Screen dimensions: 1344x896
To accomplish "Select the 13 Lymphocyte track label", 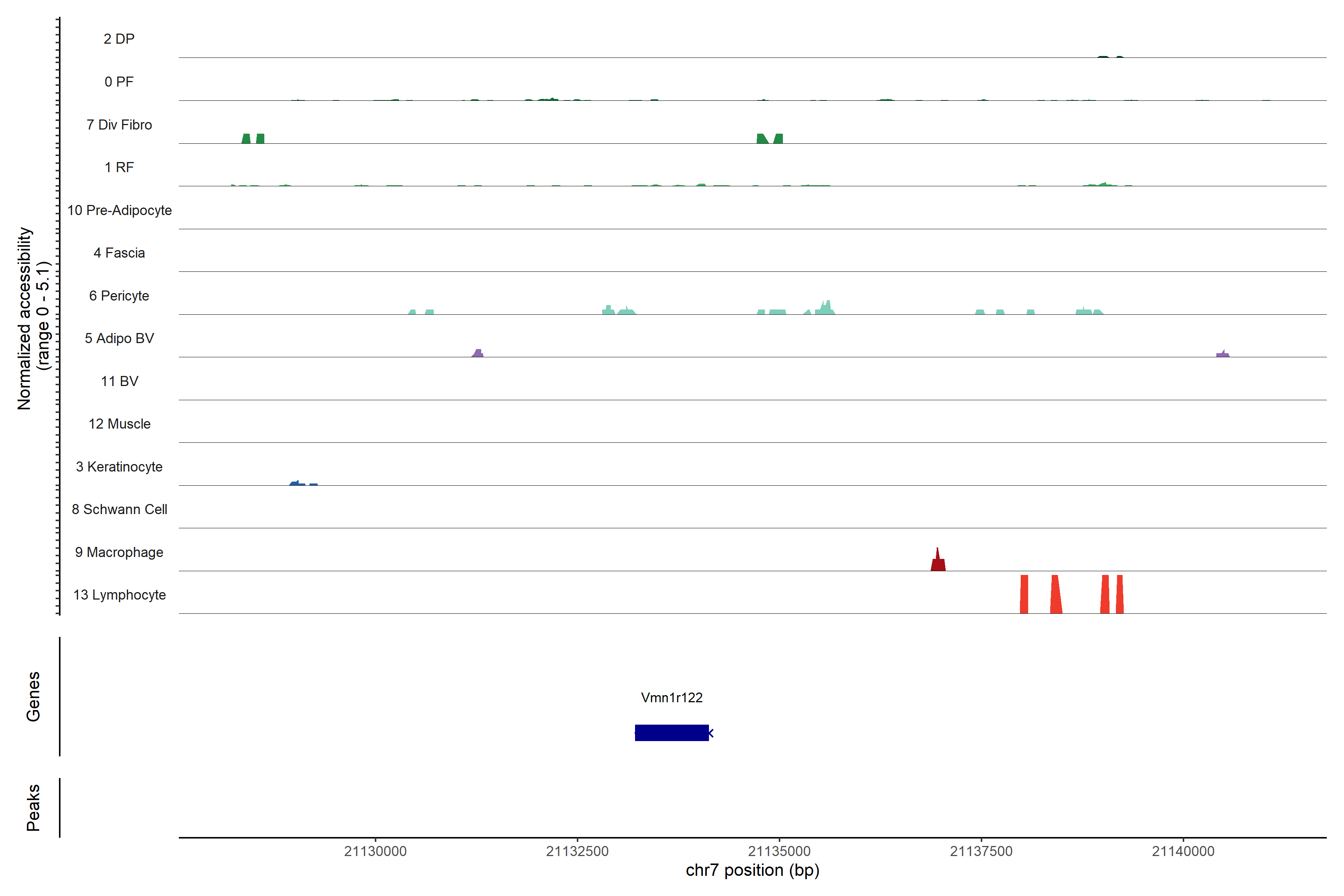I will point(119,595).
